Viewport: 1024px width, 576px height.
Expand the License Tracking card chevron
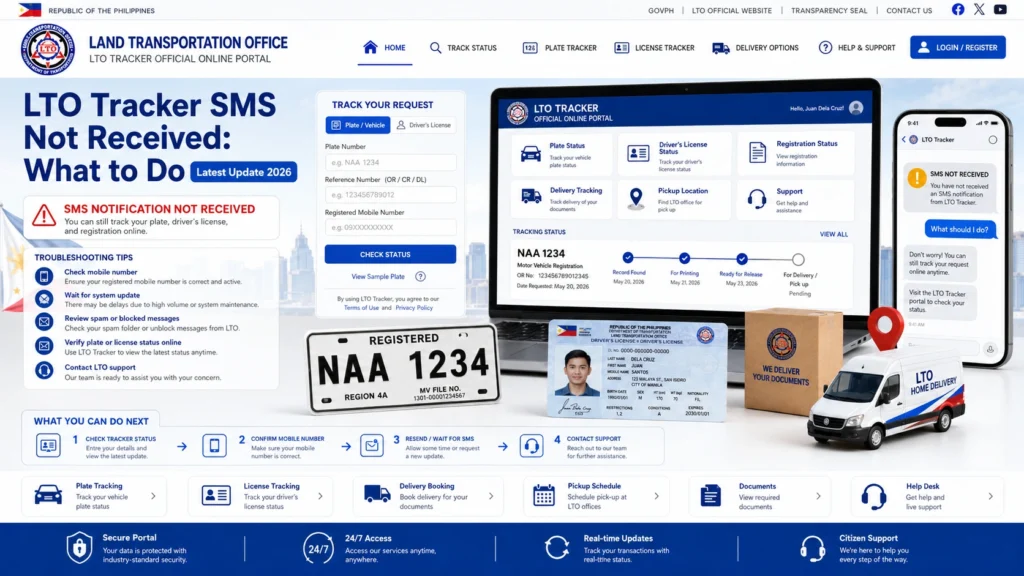click(321, 496)
